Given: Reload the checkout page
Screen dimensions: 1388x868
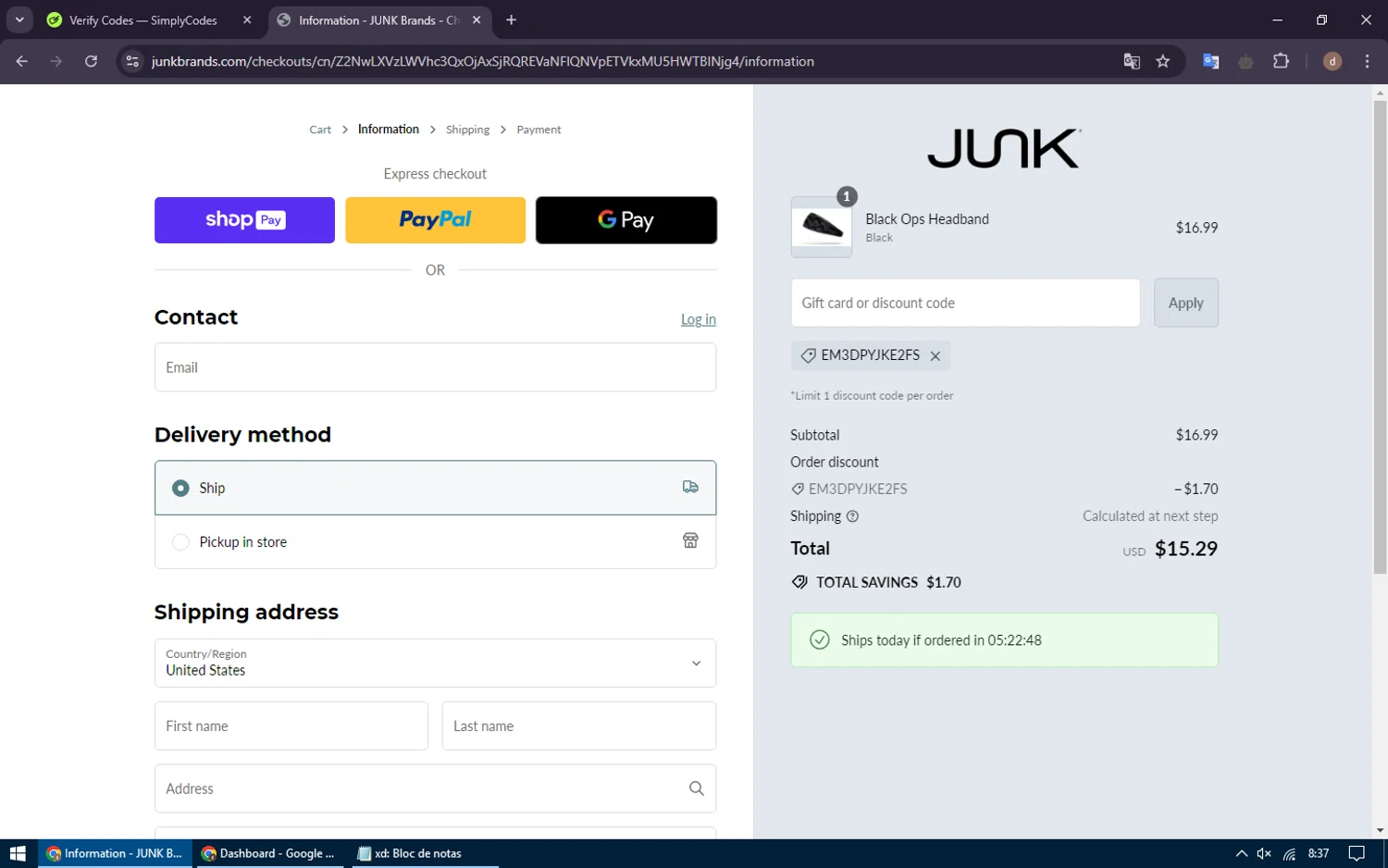Looking at the screenshot, I should point(91,61).
